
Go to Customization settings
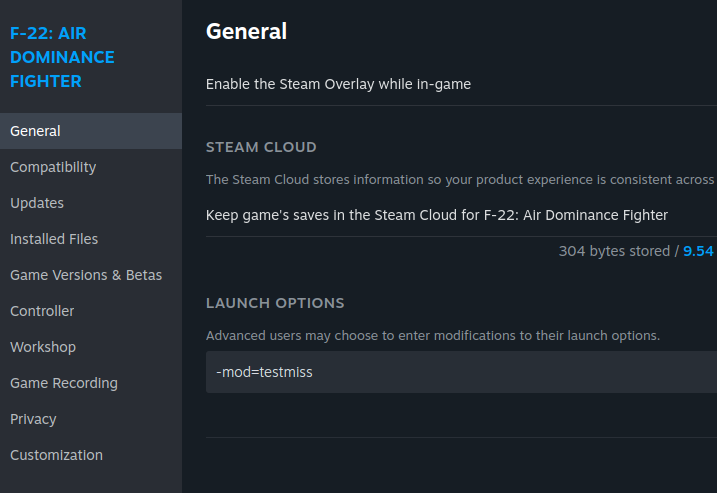(91, 455)
